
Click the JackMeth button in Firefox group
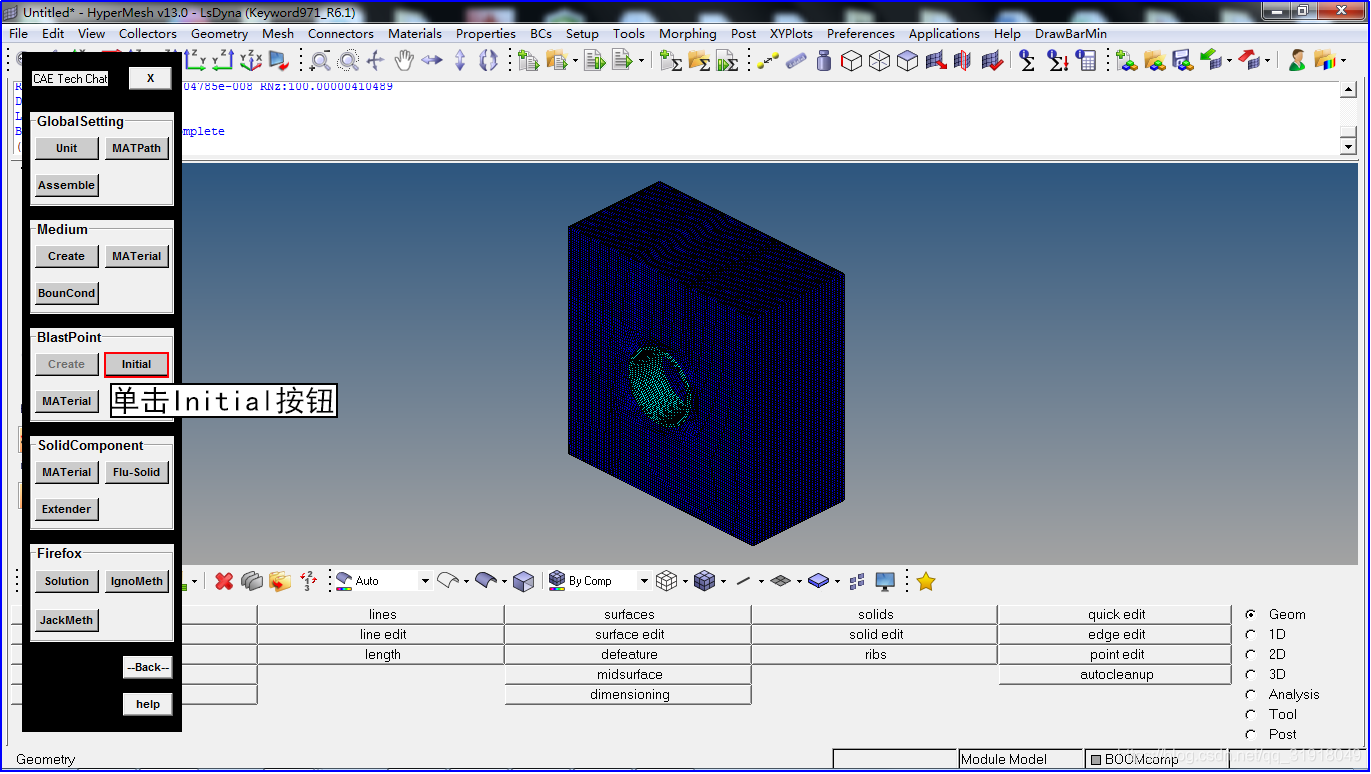click(67, 620)
